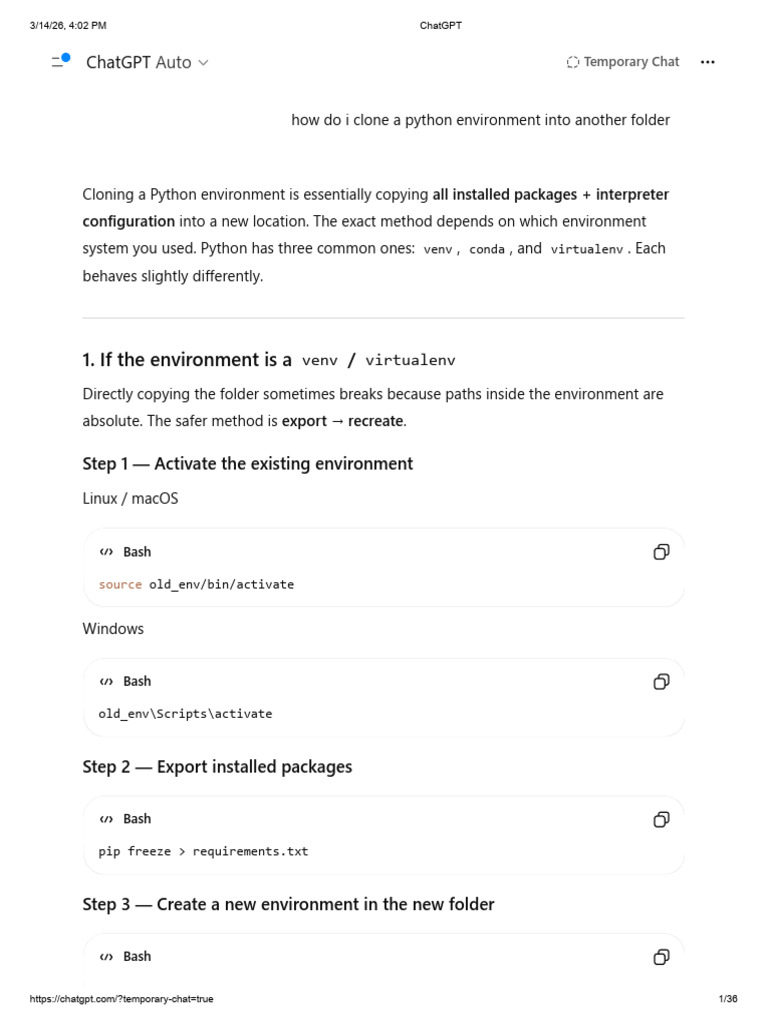Image resolution: width=768 pixels, height=1024 pixels.
Task: Click the Step 1 heading text
Action: tap(247, 464)
